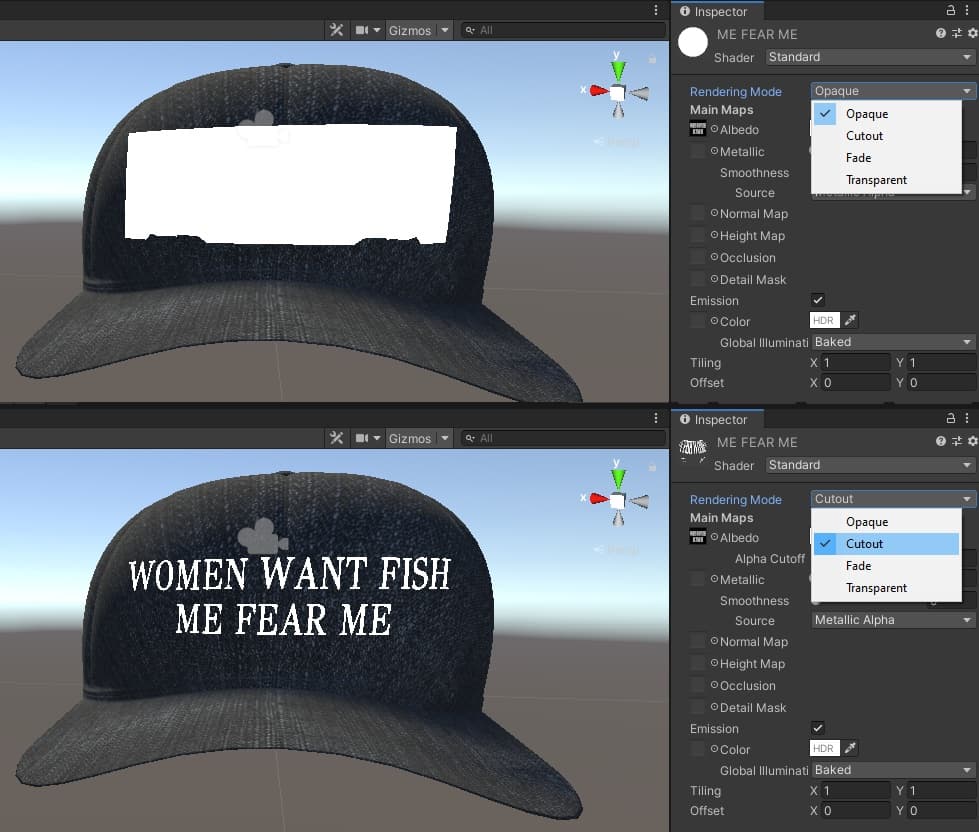
Task: Click the red X axis cone in the white-patch hat scene
Action: pos(597,91)
